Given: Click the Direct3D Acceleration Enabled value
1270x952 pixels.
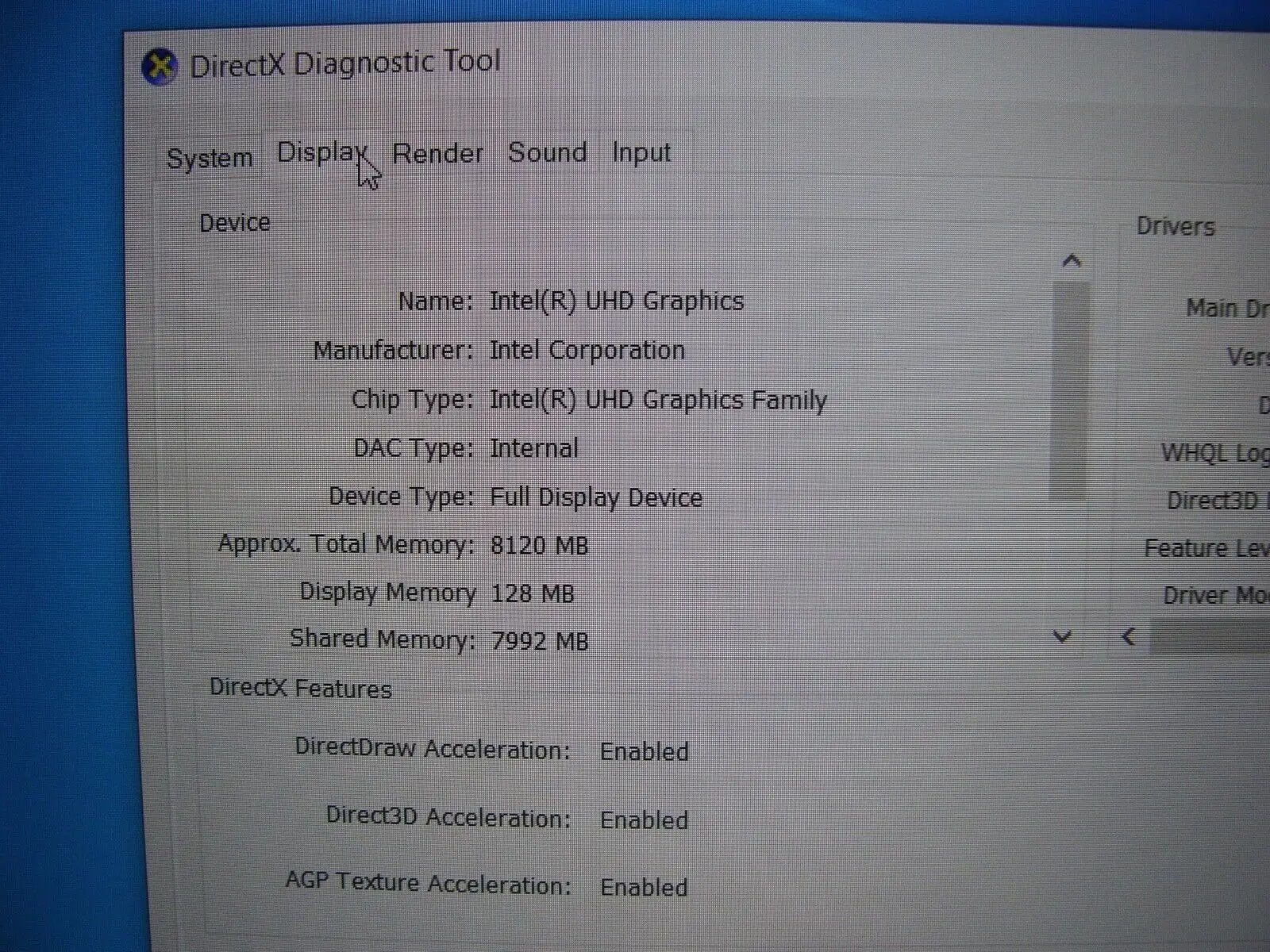Looking at the screenshot, I should pyautogui.click(x=644, y=820).
